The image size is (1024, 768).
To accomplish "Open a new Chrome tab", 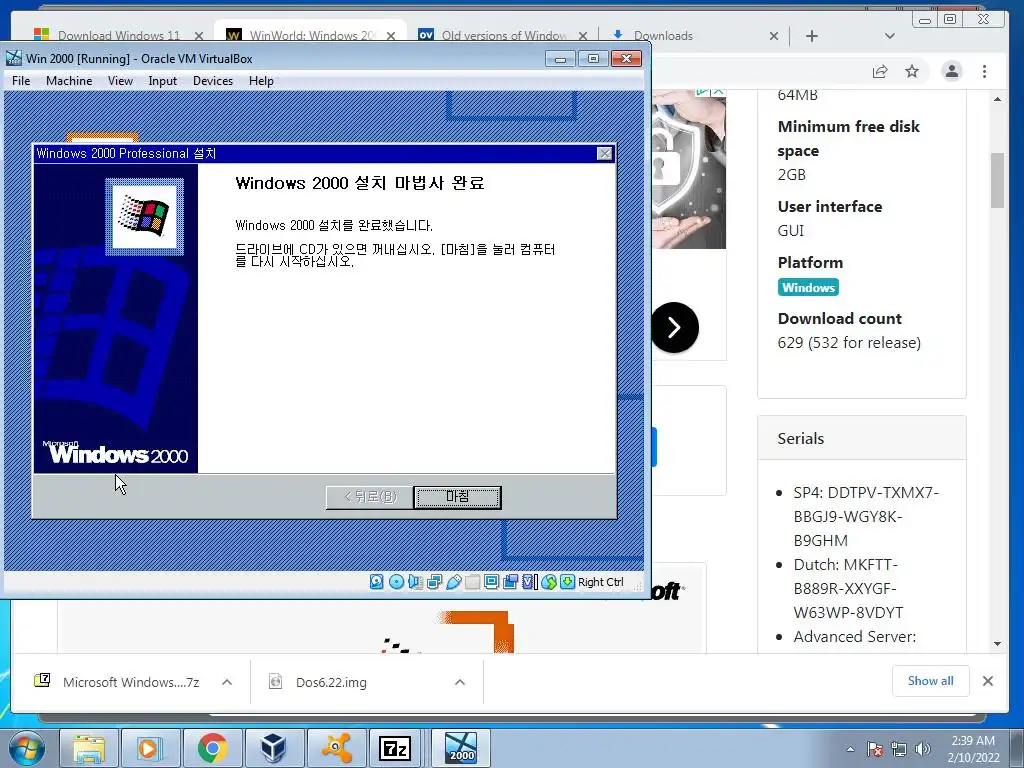I will pyautogui.click(x=812, y=36).
